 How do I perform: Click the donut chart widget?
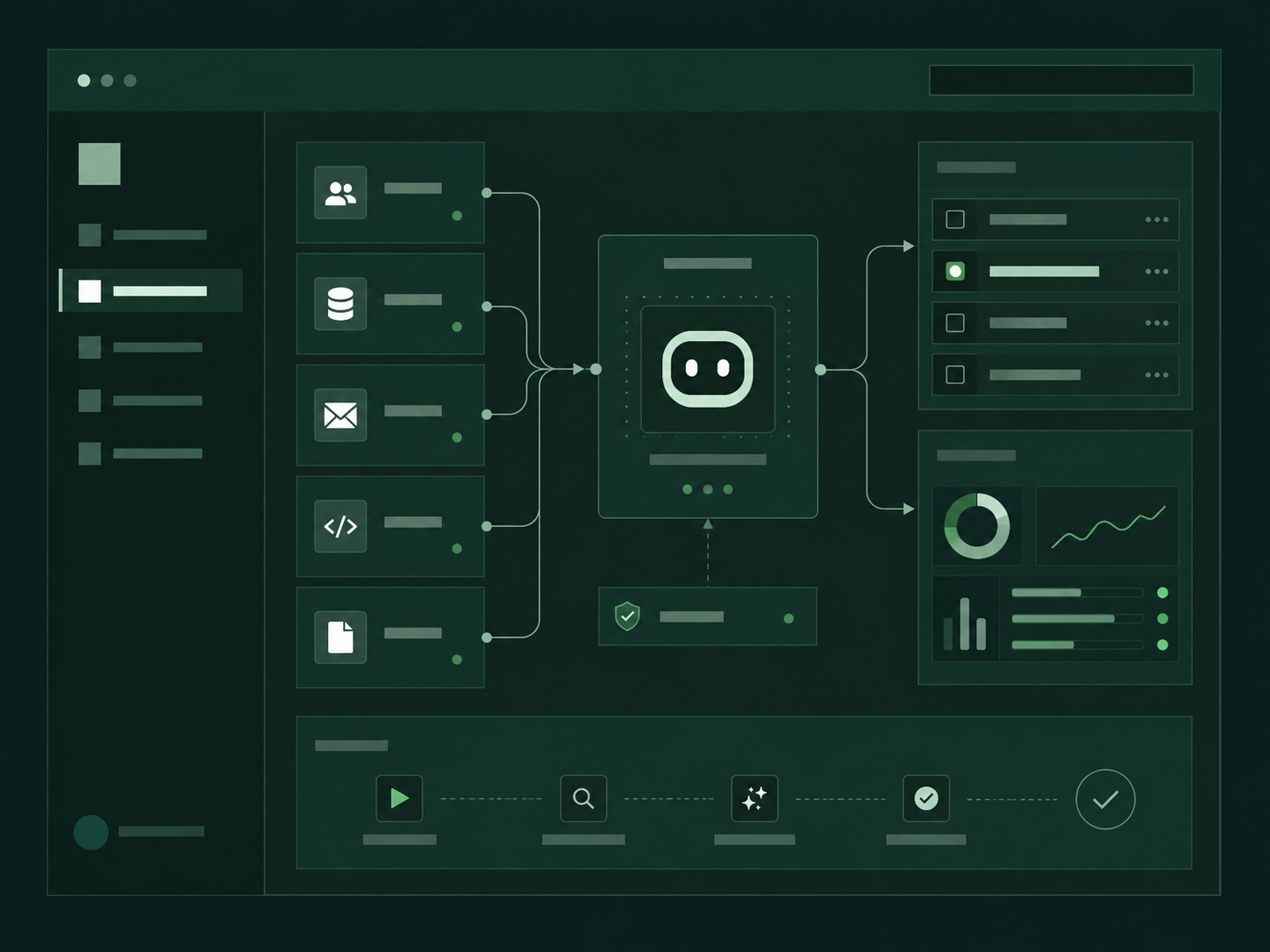pos(976,526)
